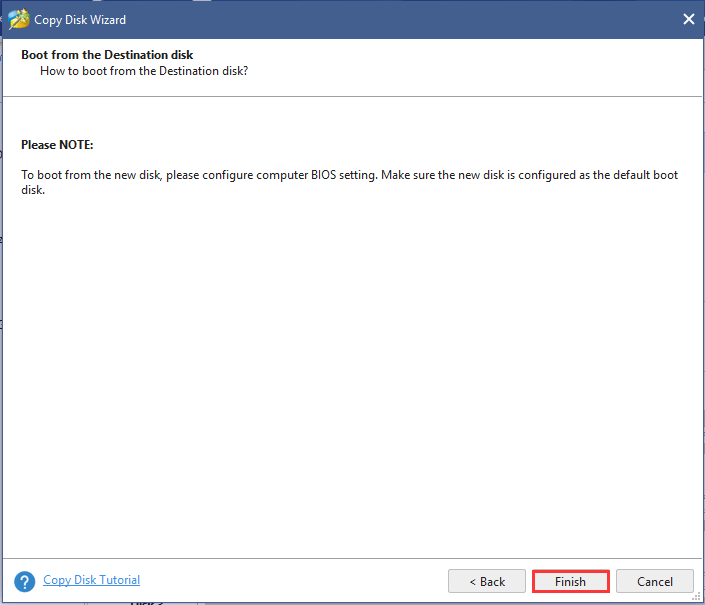Click 'How to boot from the Destination disk?' subtitle
This screenshot has width=705, height=605.
[x=143, y=71]
